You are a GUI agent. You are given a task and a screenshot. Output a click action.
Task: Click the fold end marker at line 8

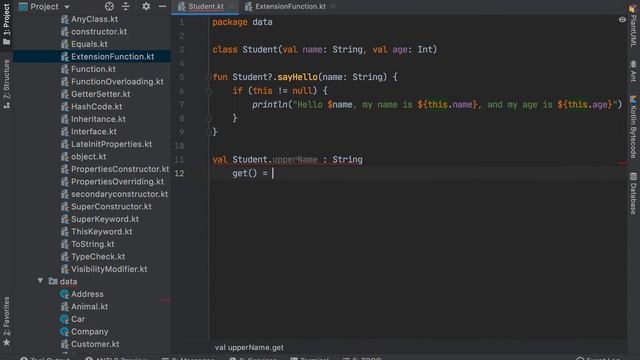click(208, 118)
